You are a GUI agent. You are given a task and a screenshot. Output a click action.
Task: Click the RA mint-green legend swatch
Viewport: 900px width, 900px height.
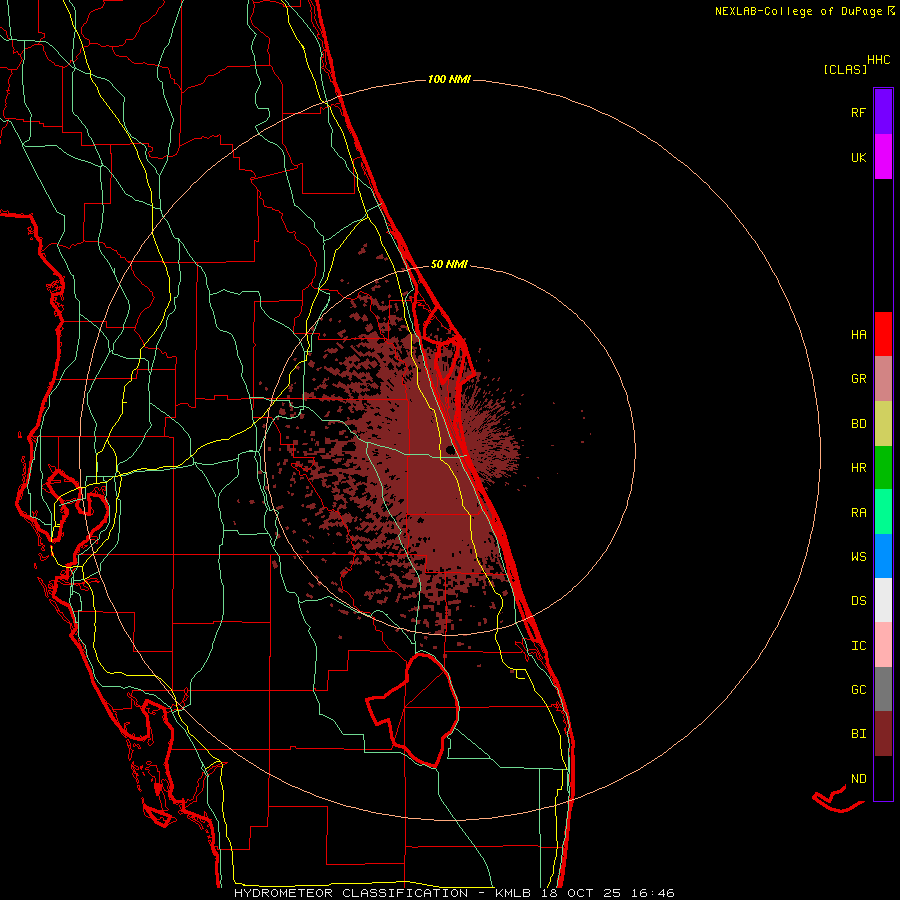883,512
